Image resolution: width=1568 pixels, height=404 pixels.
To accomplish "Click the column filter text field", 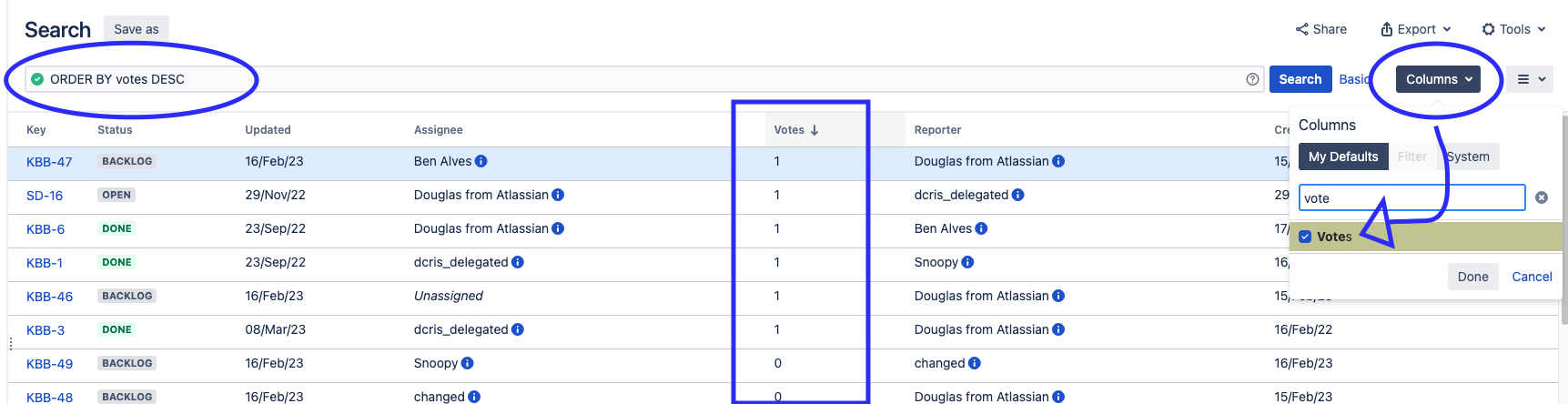I will pyautogui.click(x=1411, y=197).
